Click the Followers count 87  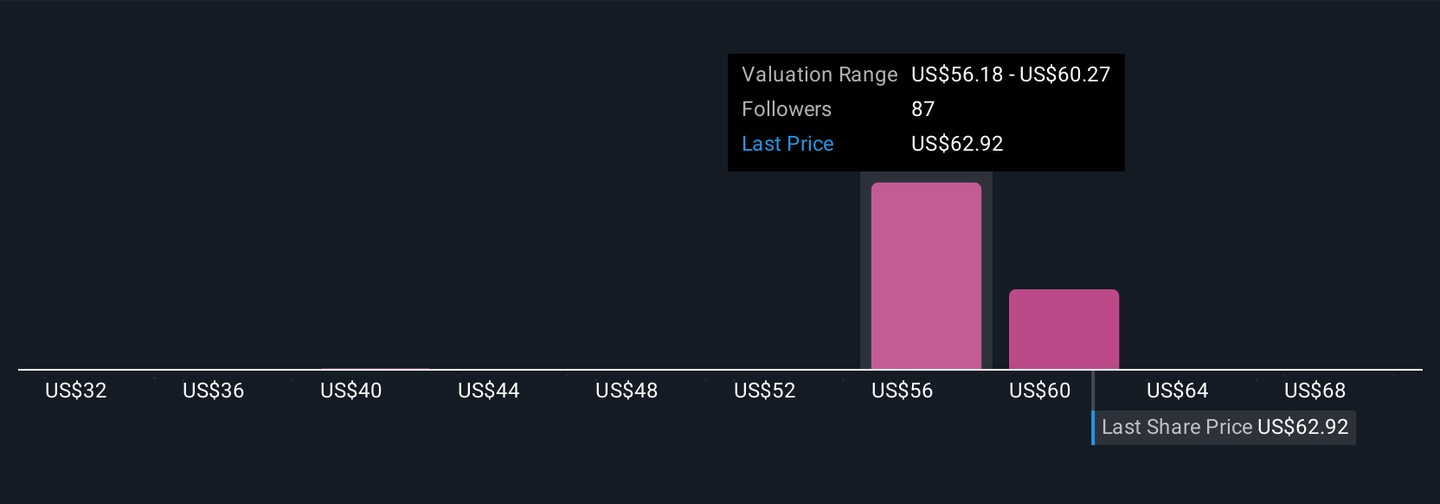coord(923,109)
